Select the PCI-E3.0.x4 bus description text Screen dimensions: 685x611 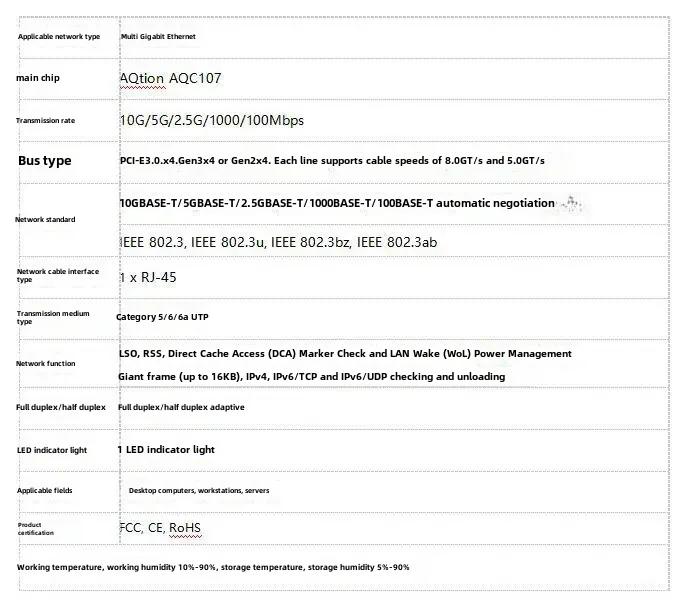click(x=332, y=161)
